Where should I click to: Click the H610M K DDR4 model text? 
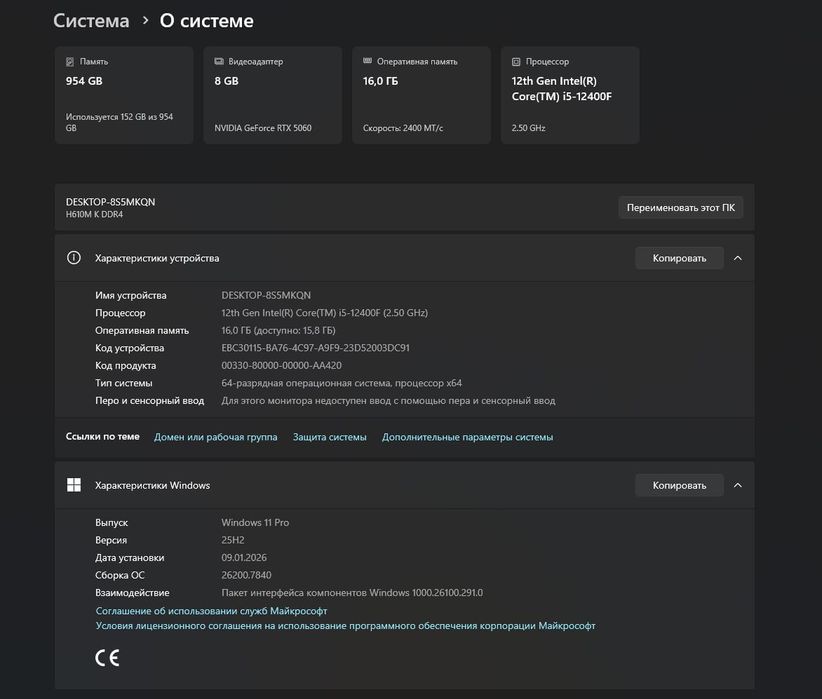tap(94, 214)
